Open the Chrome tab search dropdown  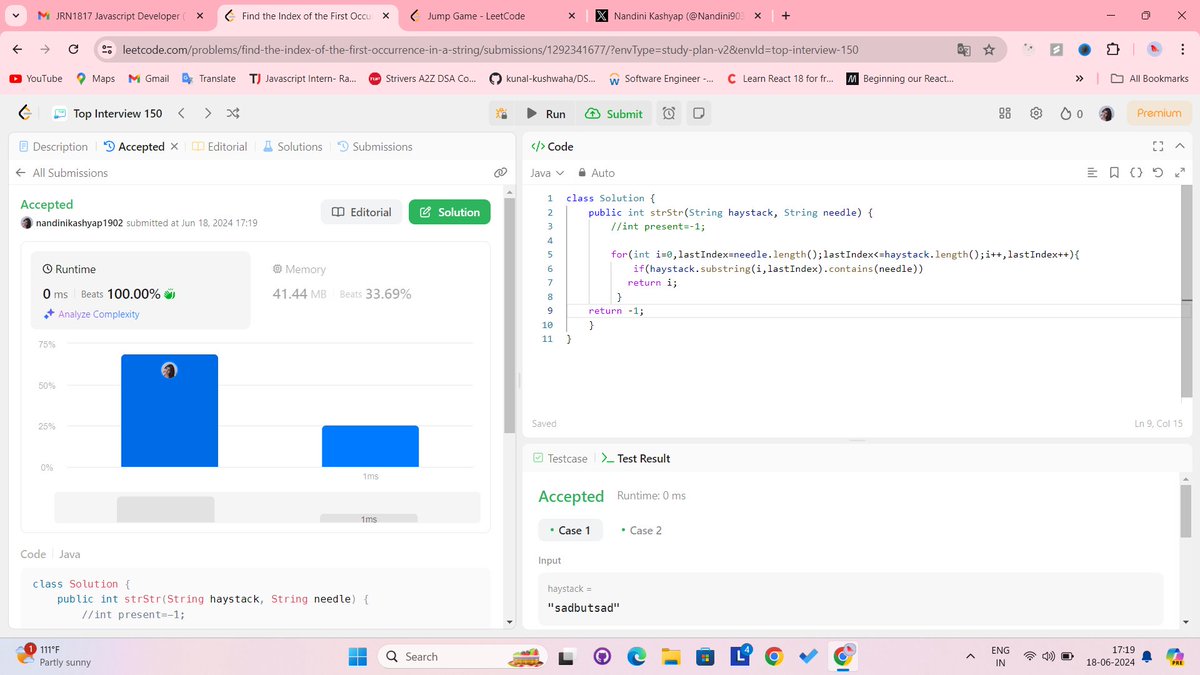[x=14, y=16]
